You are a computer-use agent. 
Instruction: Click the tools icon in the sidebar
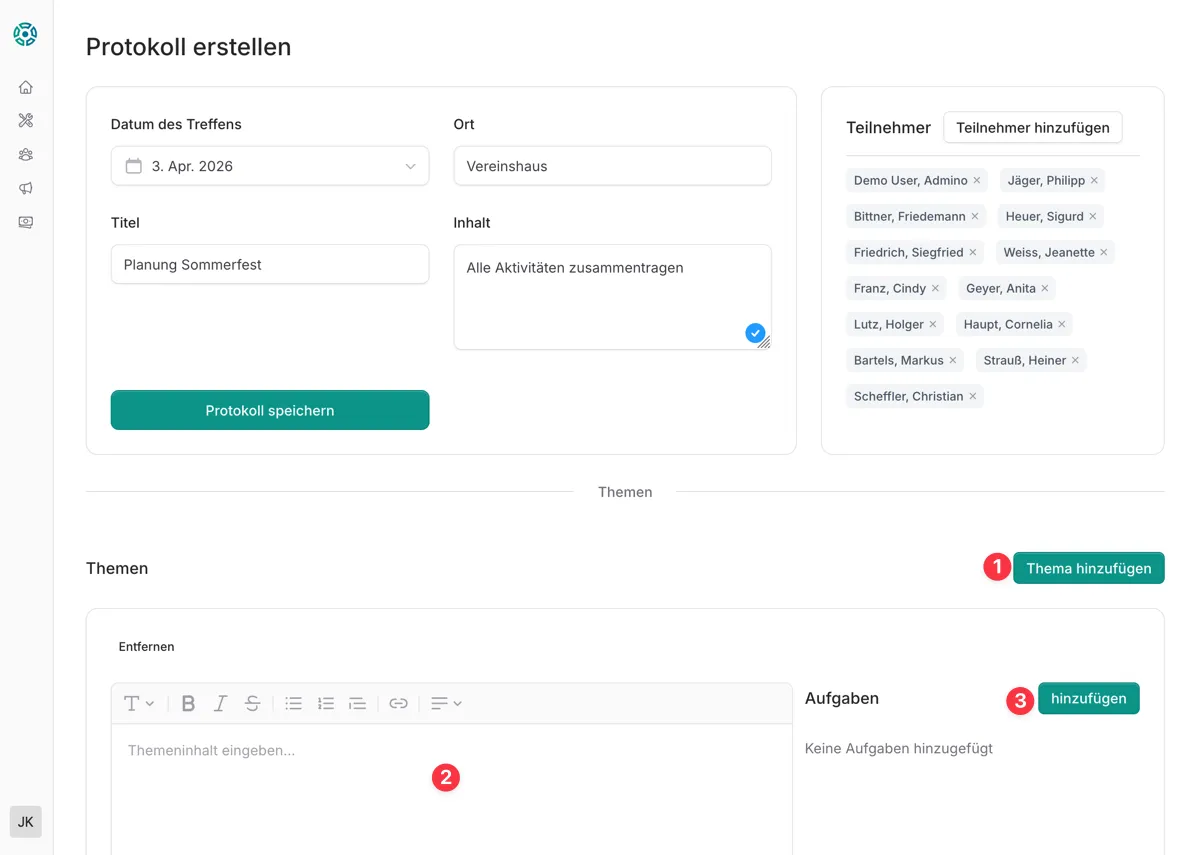click(x=26, y=121)
